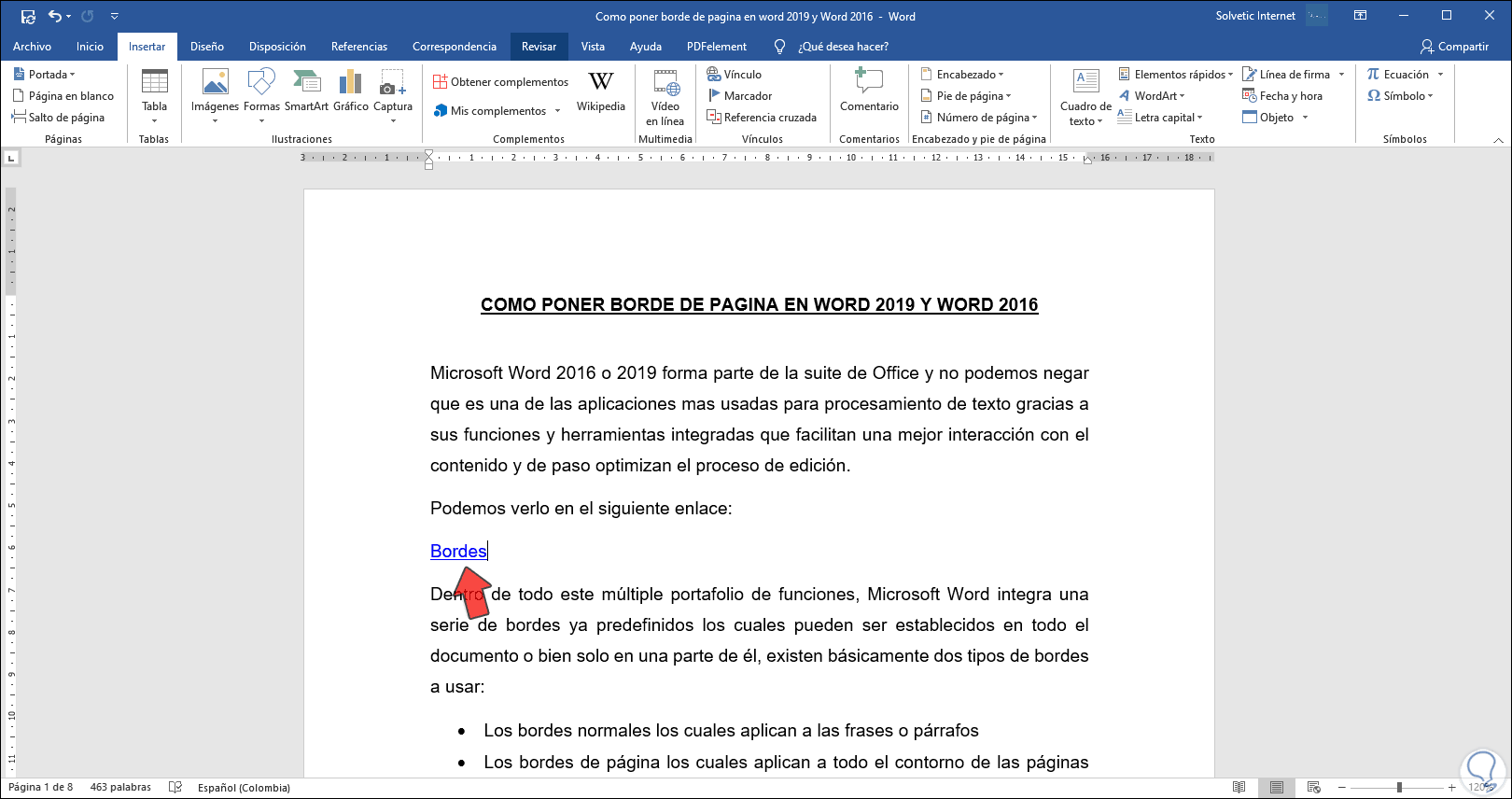Open the Archivo menu
Viewport: 1512px width, 799px height.
pyautogui.click(x=33, y=47)
